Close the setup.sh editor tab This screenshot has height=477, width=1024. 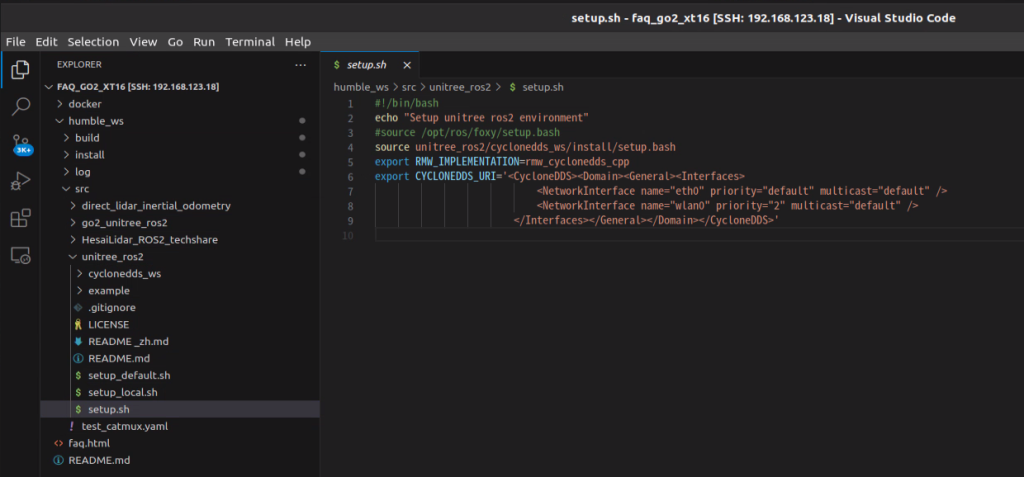pos(407,65)
